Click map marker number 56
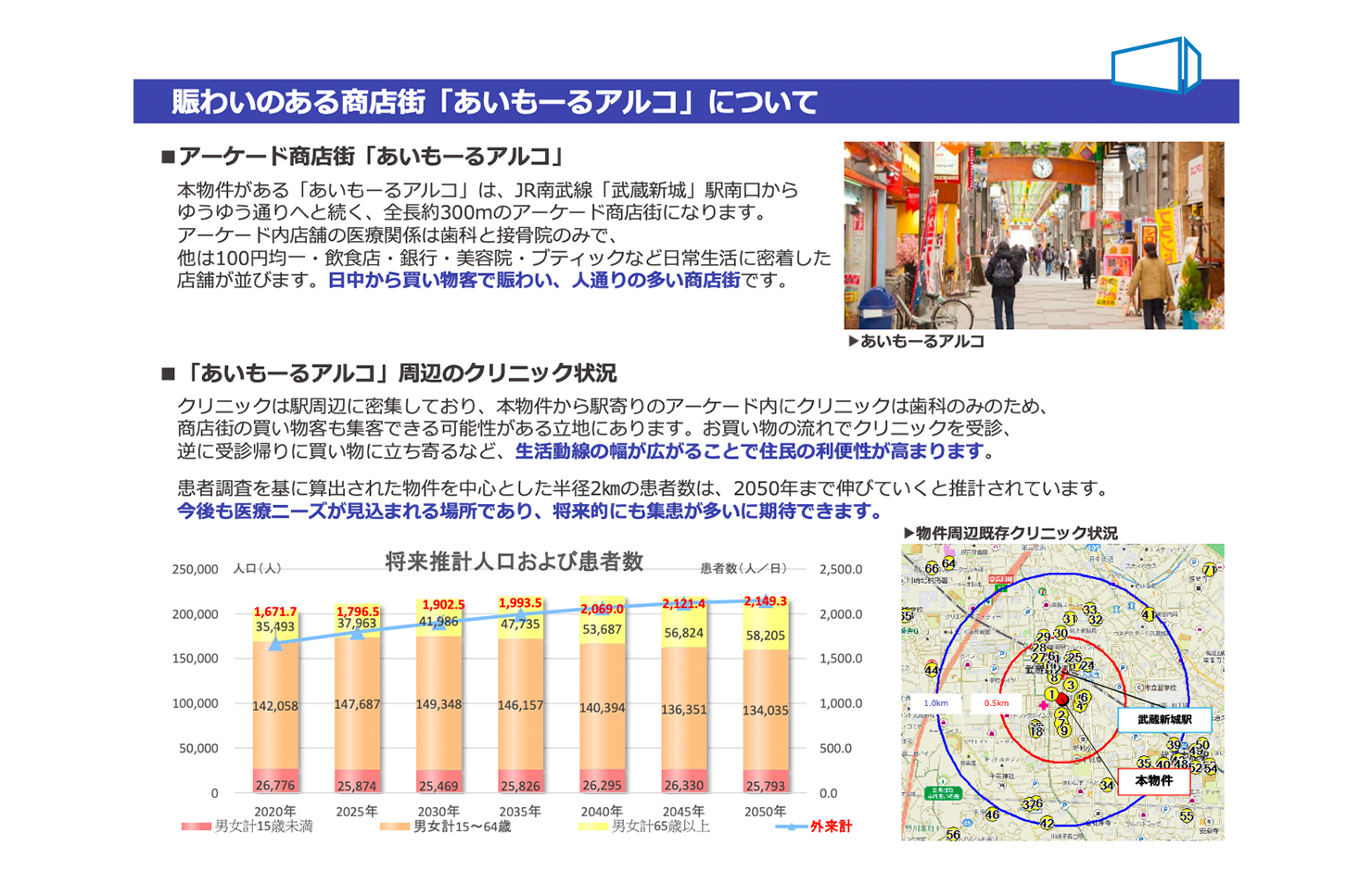 (x=953, y=834)
